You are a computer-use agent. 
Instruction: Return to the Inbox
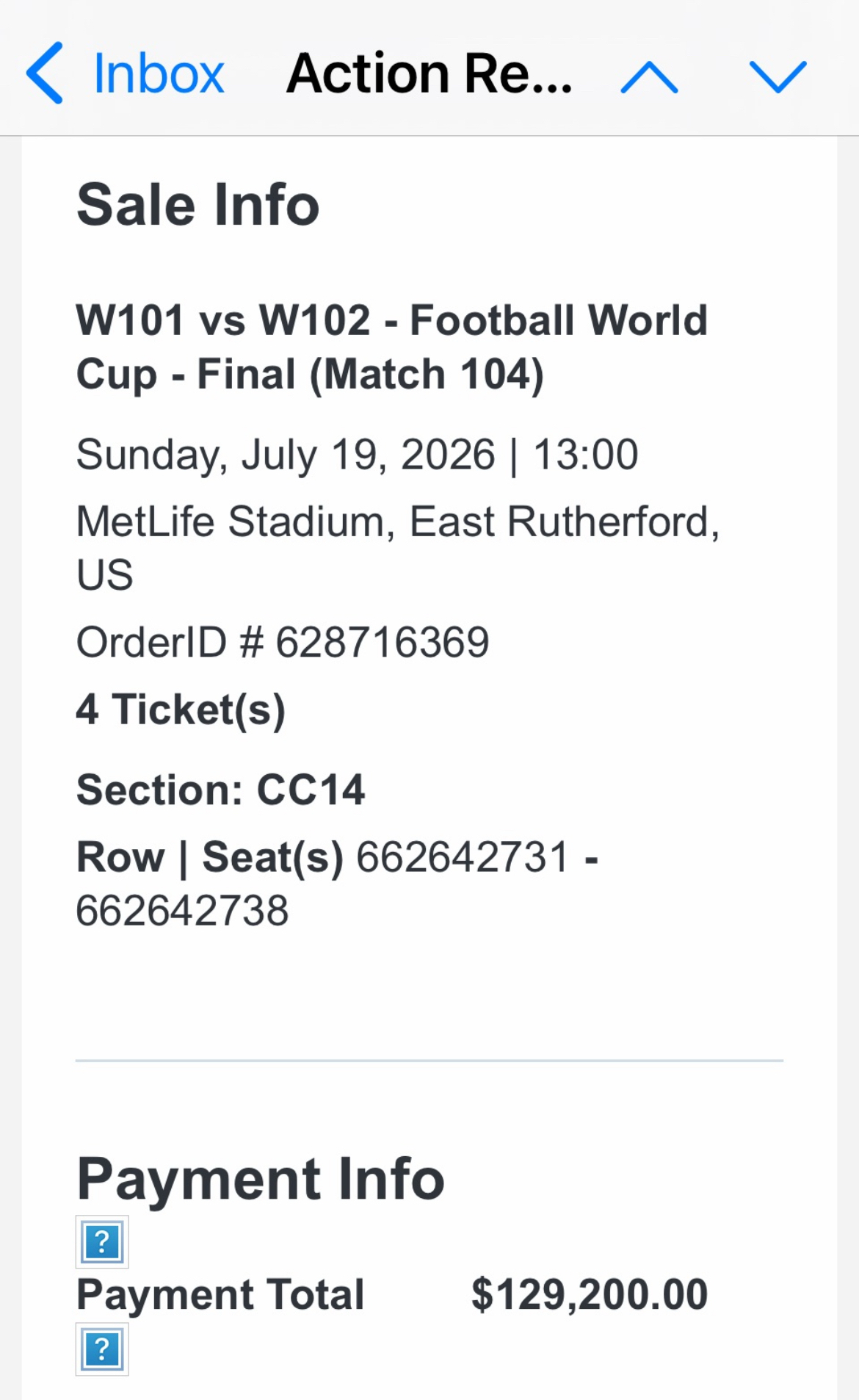(159, 74)
